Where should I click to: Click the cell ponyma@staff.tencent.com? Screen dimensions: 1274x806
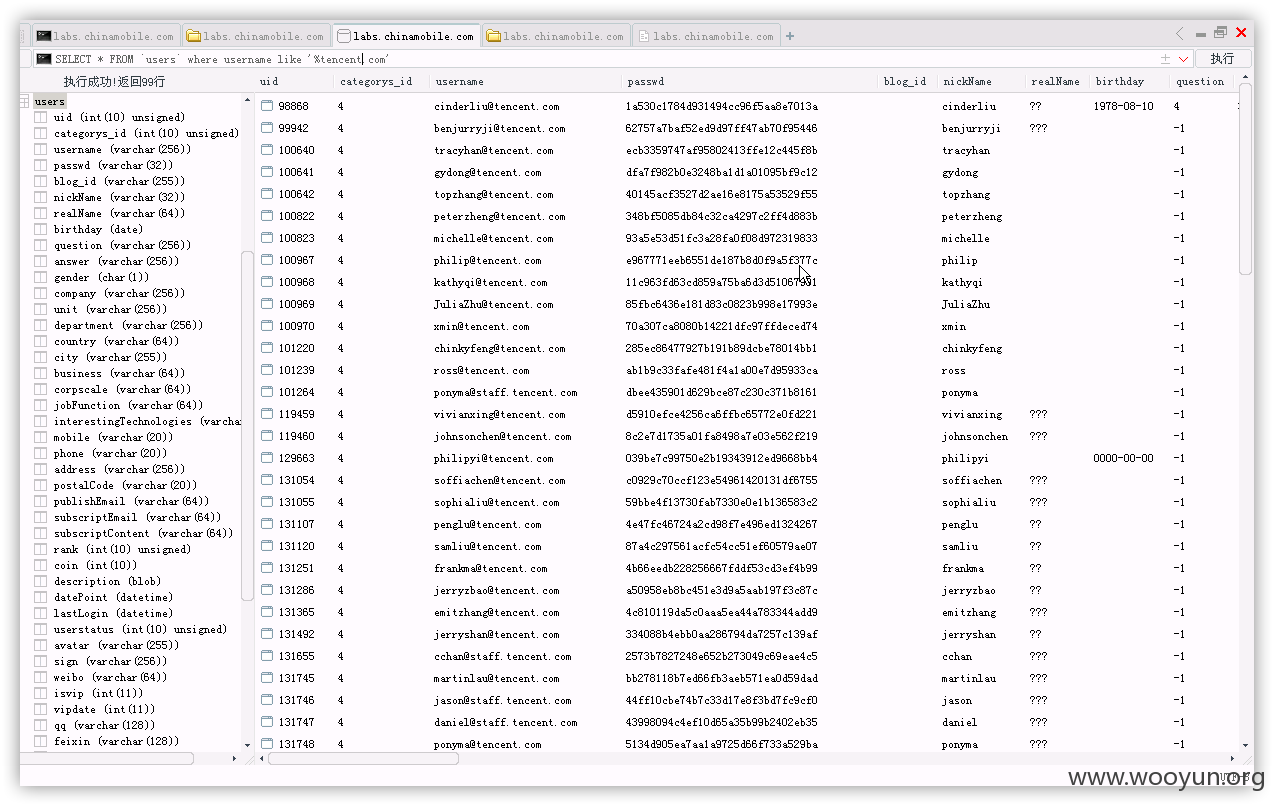(x=505, y=392)
